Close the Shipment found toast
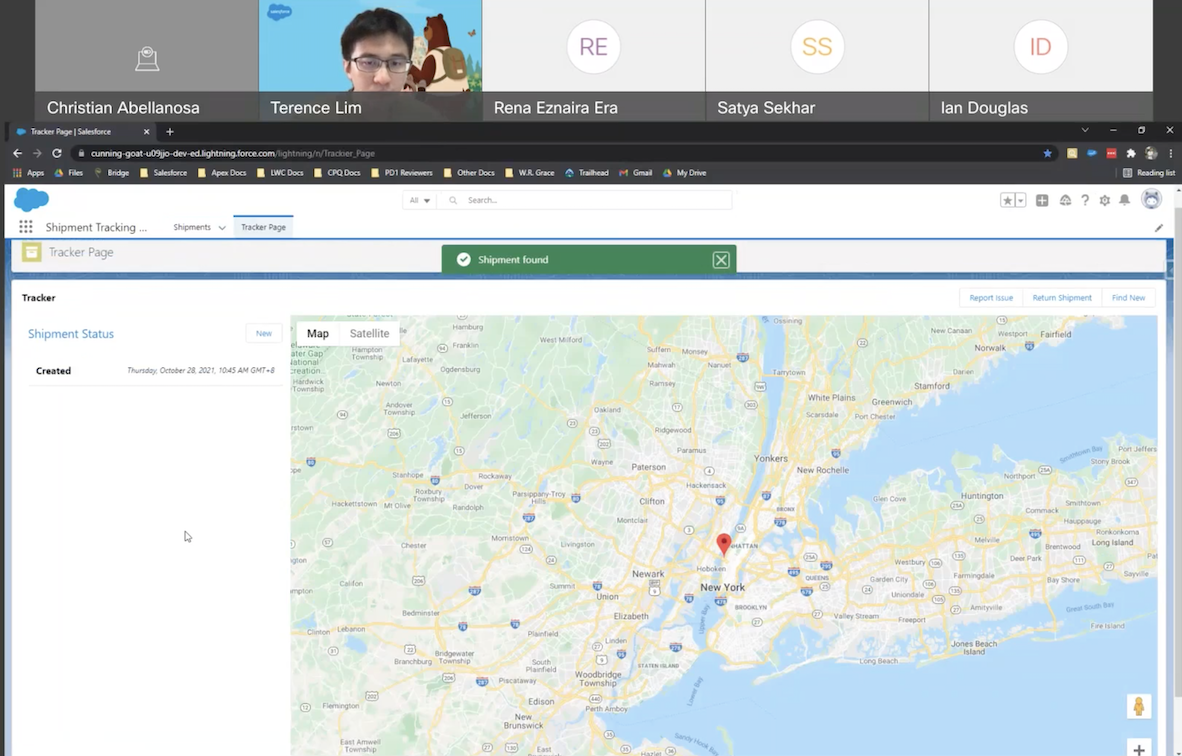This screenshot has height=756, width=1182. (721, 260)
